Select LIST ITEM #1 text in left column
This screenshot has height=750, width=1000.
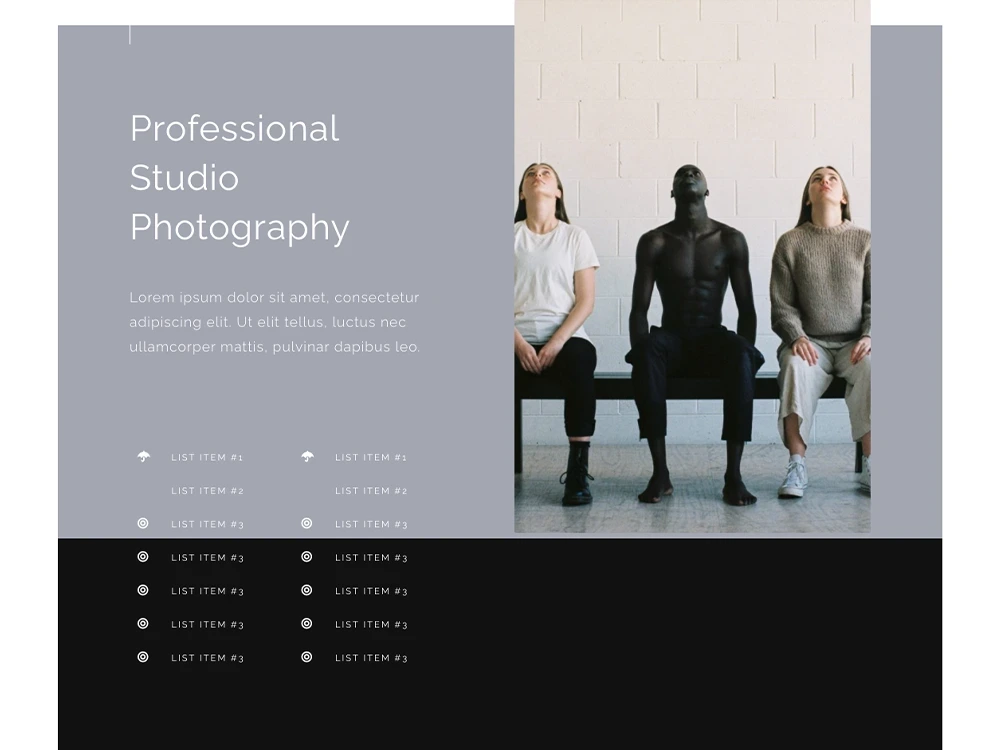point(207,457)
